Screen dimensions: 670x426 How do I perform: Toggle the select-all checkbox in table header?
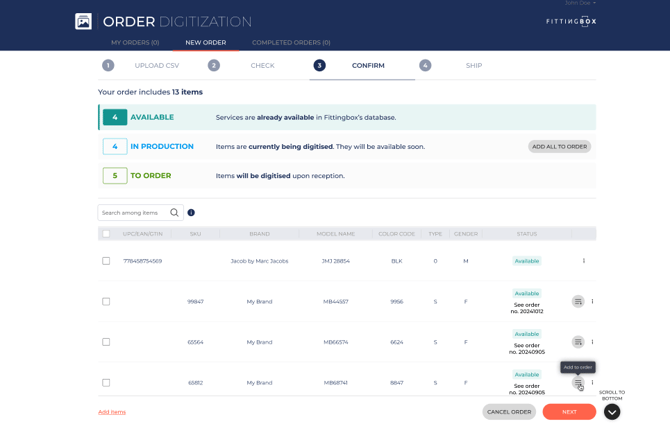pos(106,234)
